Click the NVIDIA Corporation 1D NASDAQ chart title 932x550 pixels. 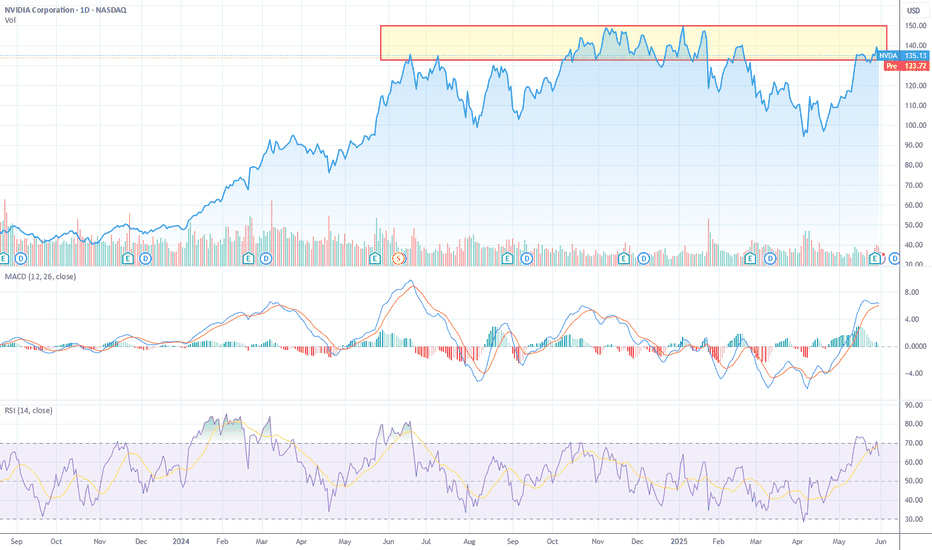(65, 10)
